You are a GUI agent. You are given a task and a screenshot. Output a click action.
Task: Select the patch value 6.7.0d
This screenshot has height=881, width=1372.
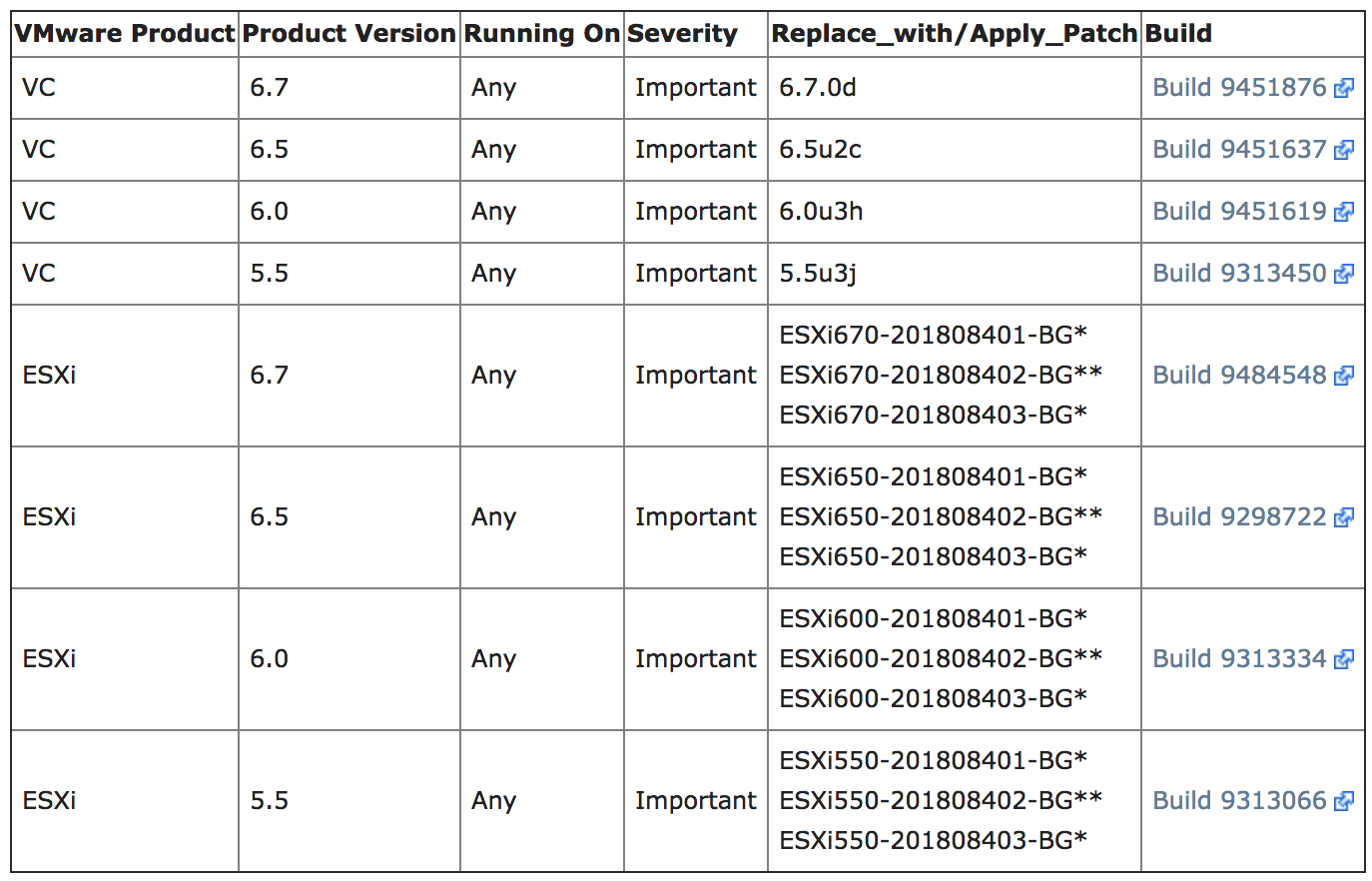818,88
